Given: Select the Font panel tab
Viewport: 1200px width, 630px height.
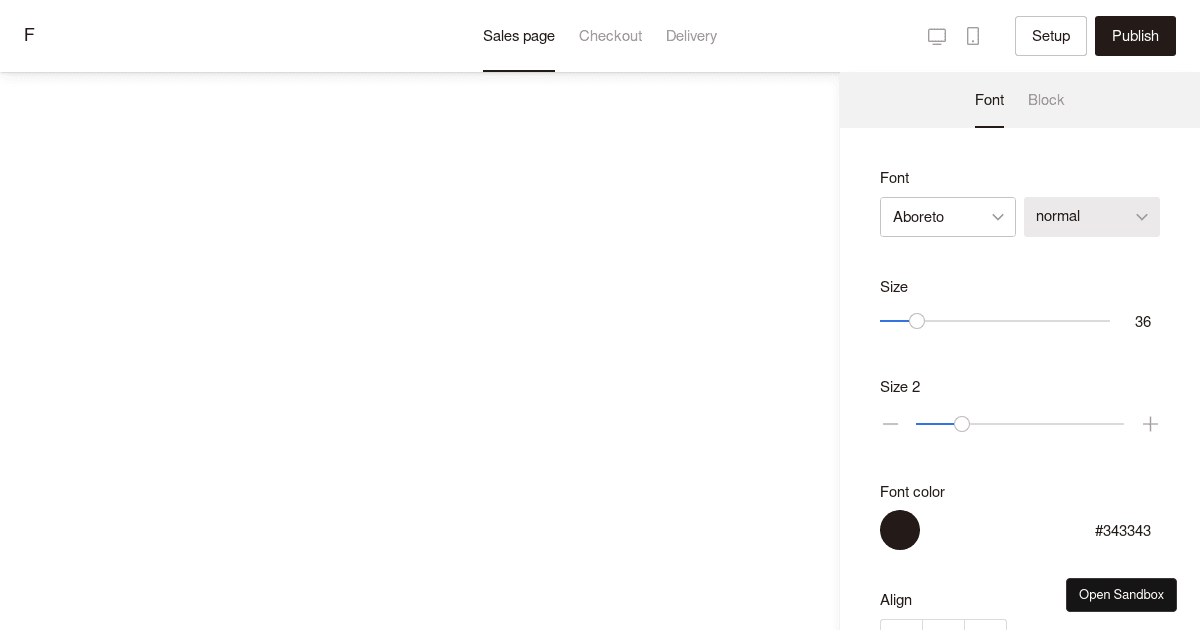Looking at the screenshot, I should click(x=989, y=100).
